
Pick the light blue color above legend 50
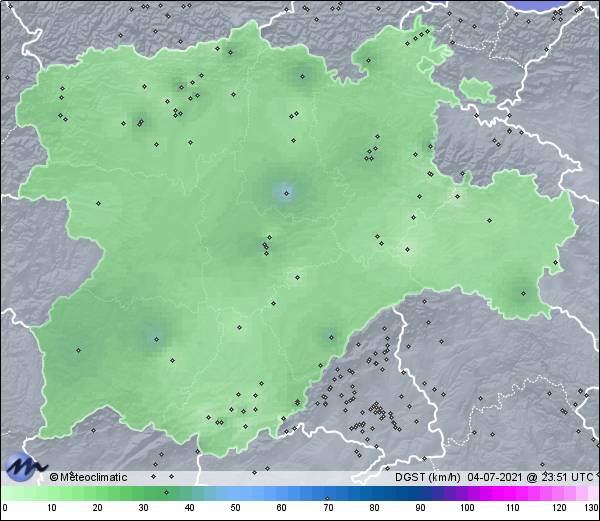(x=235, y=494)
